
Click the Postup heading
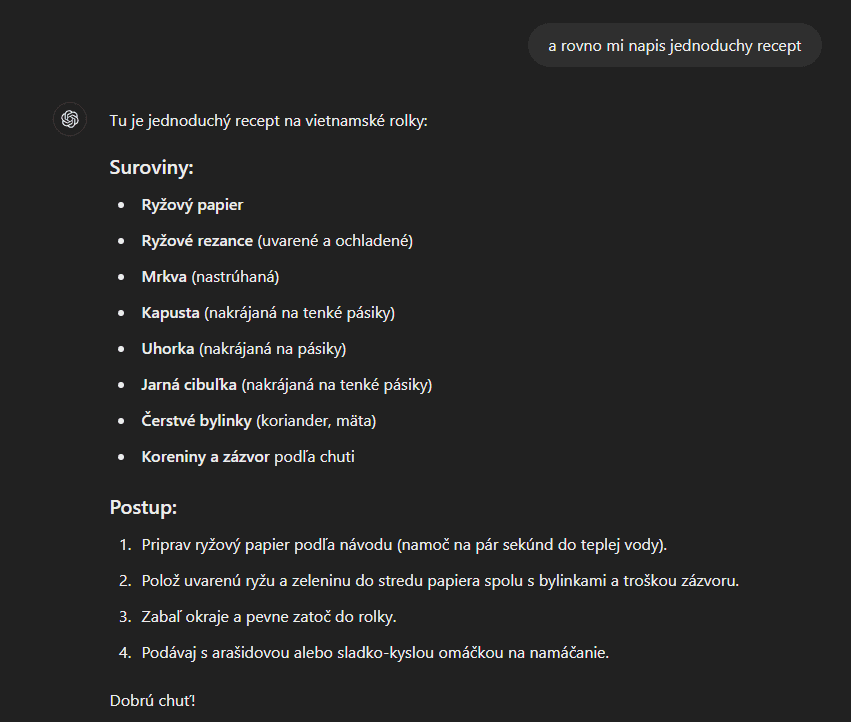(143, 507)
